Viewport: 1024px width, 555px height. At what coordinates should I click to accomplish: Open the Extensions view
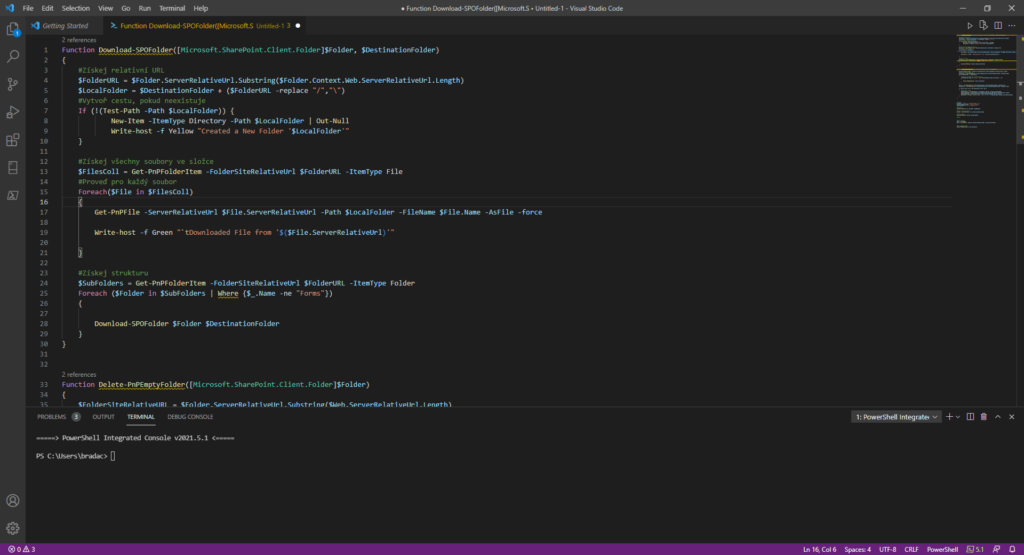12,140
